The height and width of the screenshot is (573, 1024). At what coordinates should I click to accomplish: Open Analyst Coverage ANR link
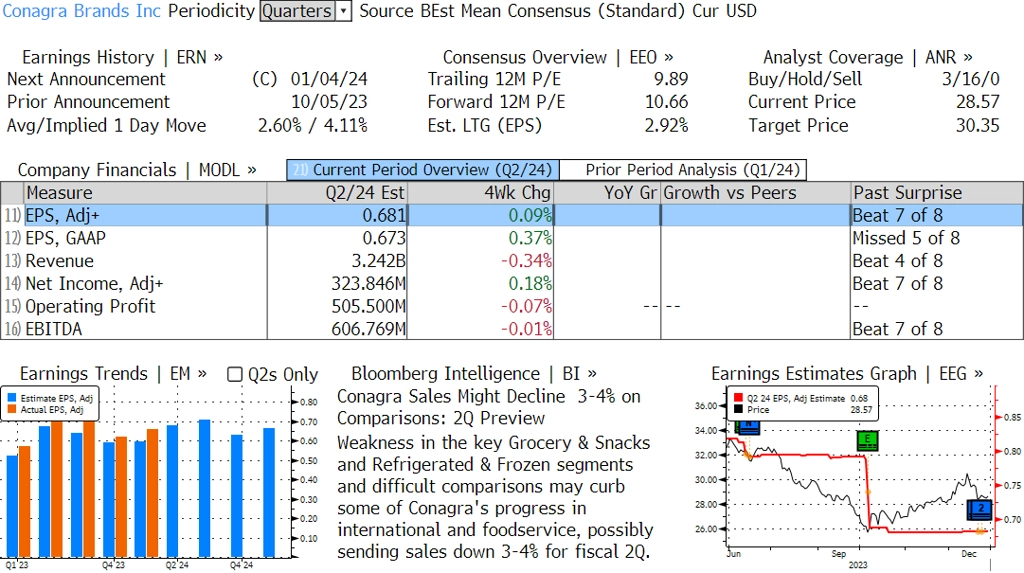868,57
